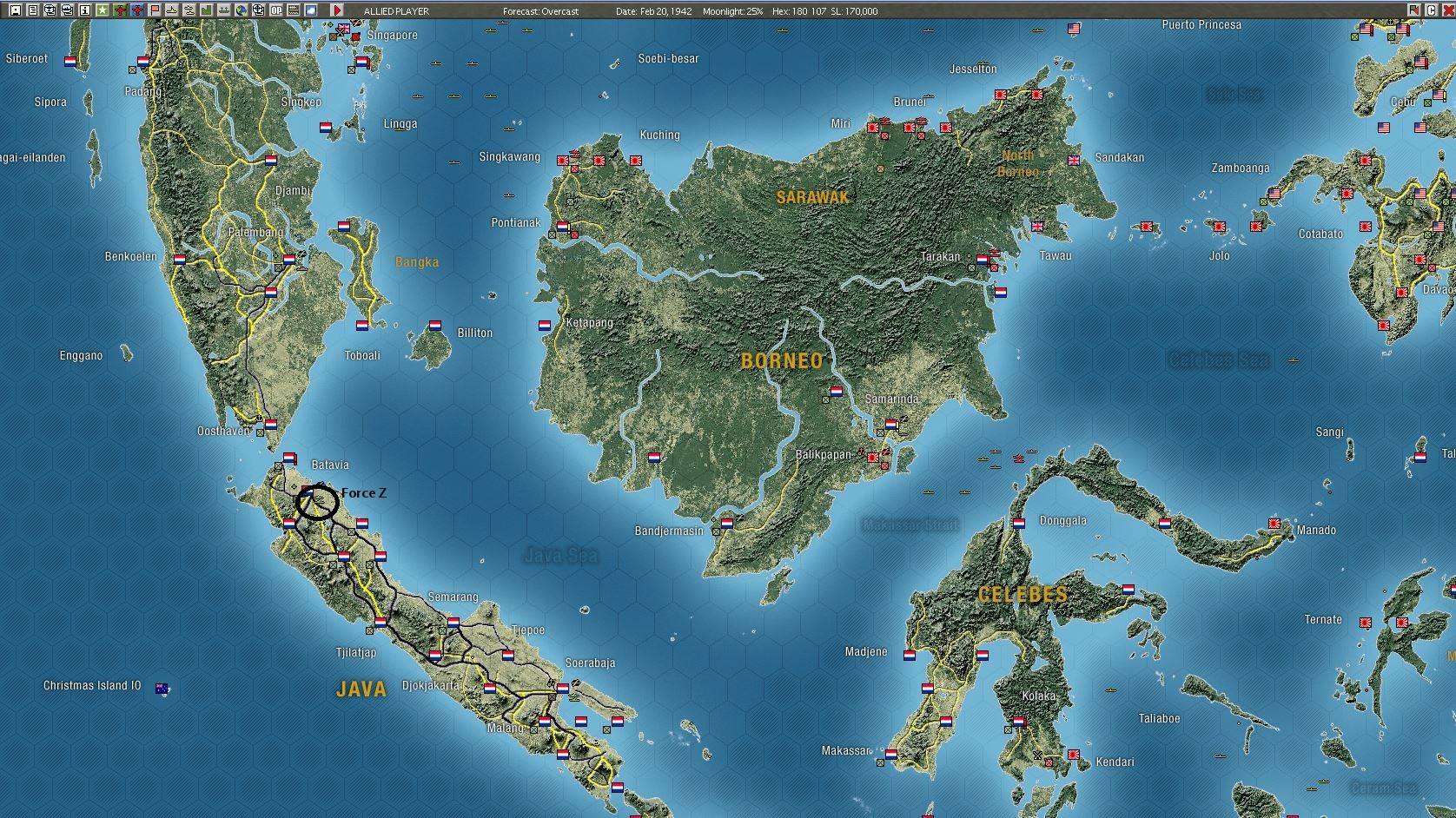Select the Japanese flag marker at Manado

(1274, 524)
